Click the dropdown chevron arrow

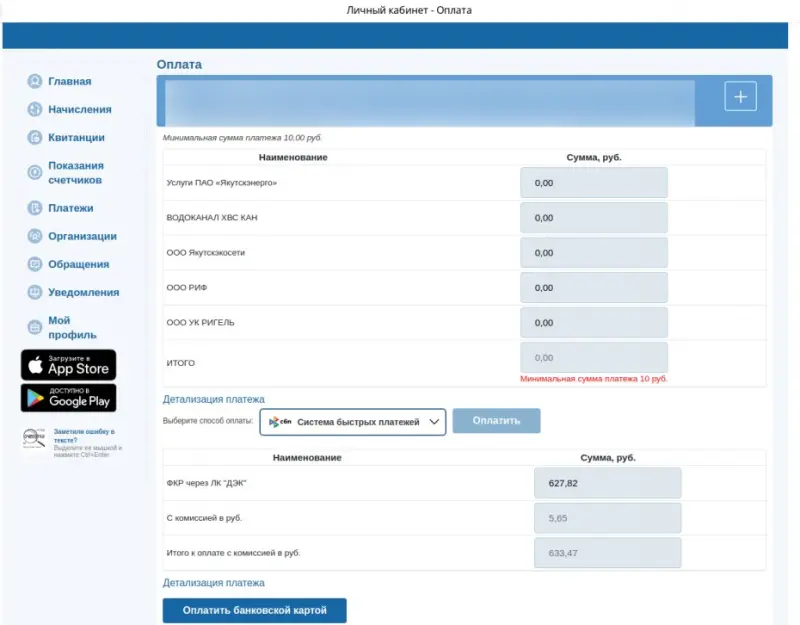(434, 422)
